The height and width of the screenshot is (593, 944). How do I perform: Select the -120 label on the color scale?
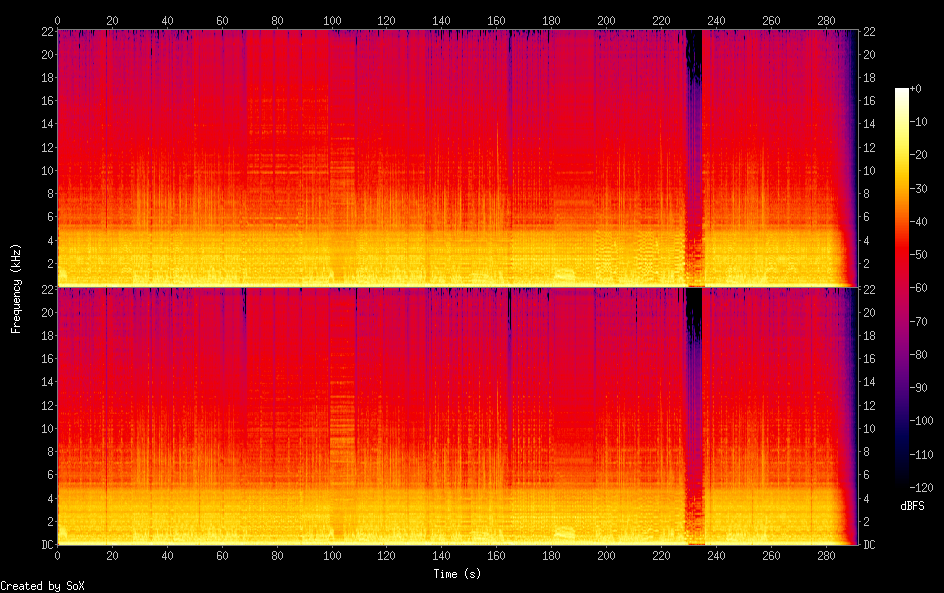[x=923, y=487]
